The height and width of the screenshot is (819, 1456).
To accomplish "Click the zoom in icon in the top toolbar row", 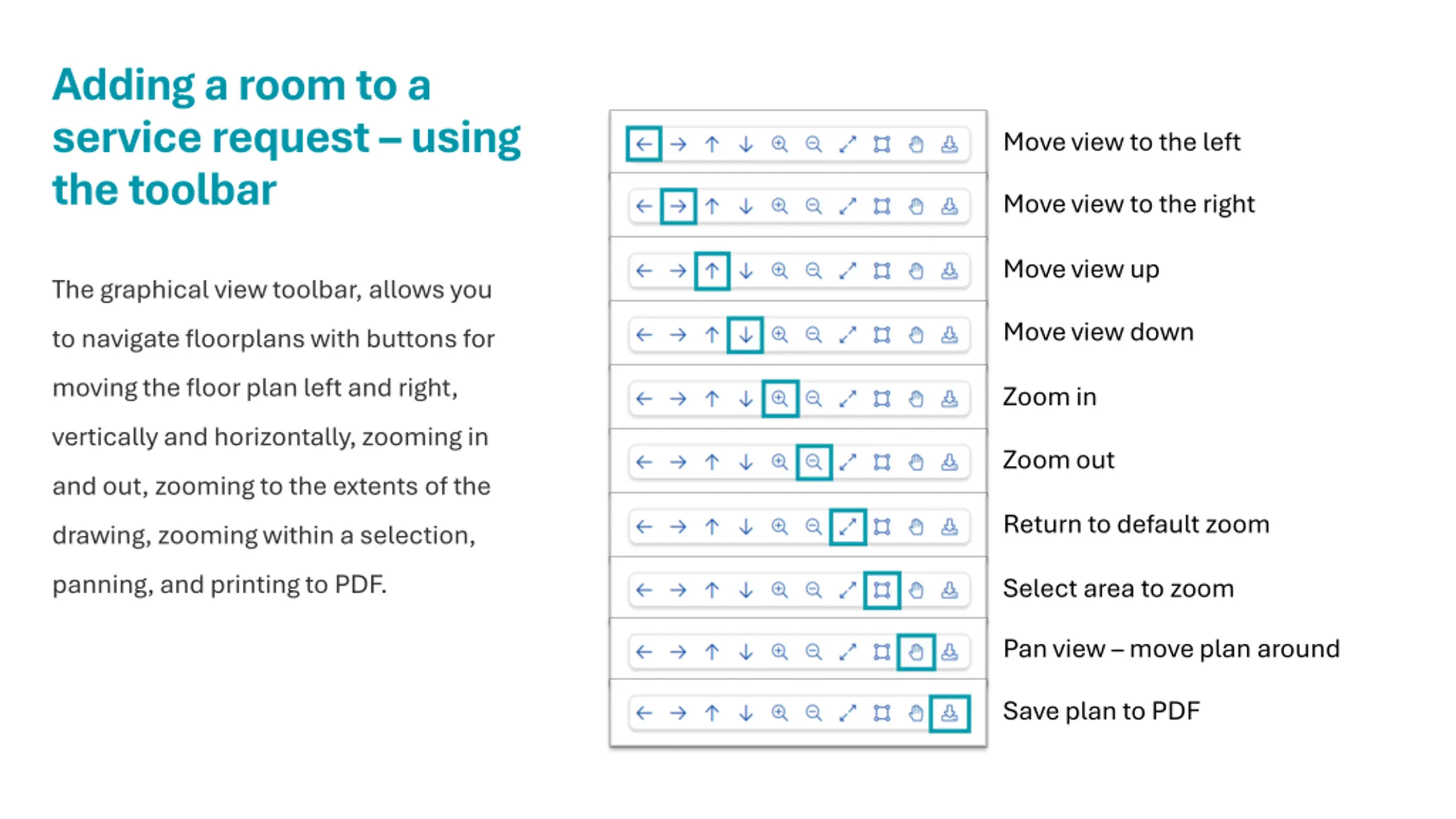I will coord(780,144).
